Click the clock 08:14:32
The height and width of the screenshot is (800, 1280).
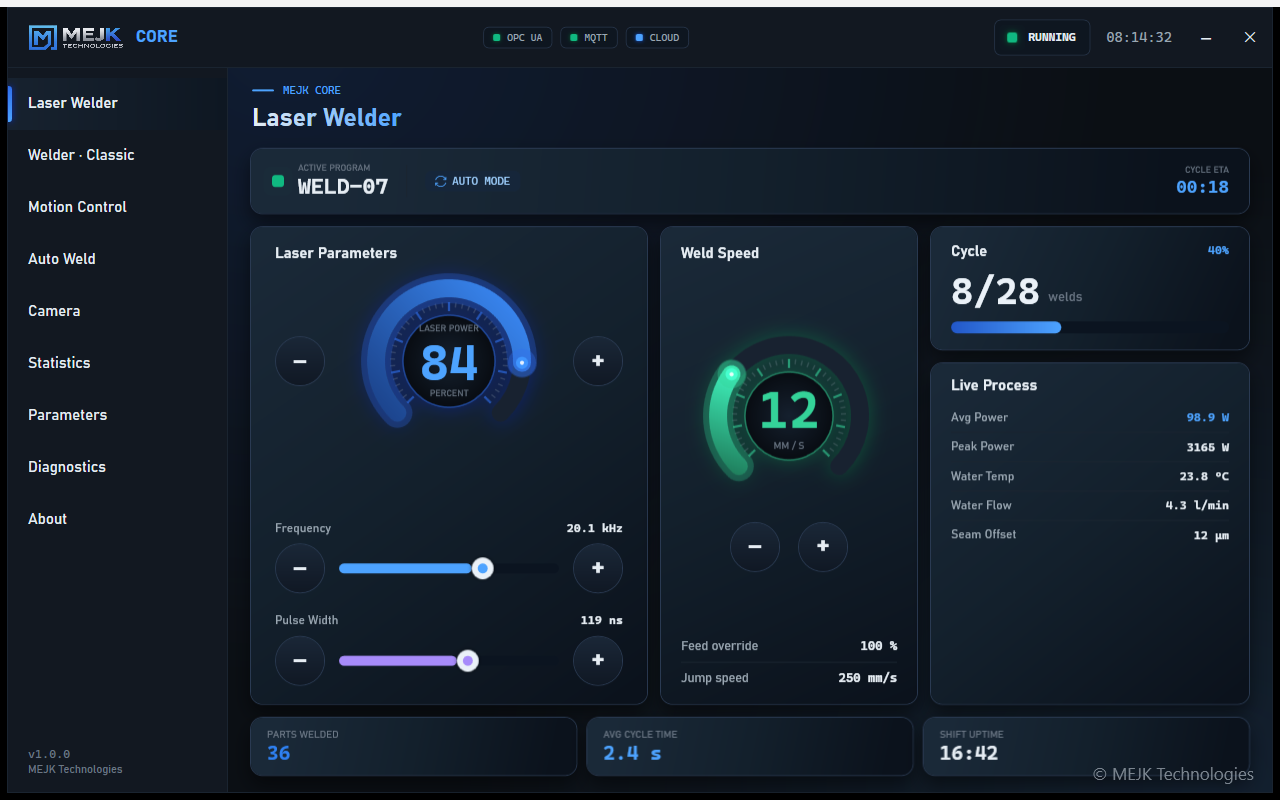1139,37
